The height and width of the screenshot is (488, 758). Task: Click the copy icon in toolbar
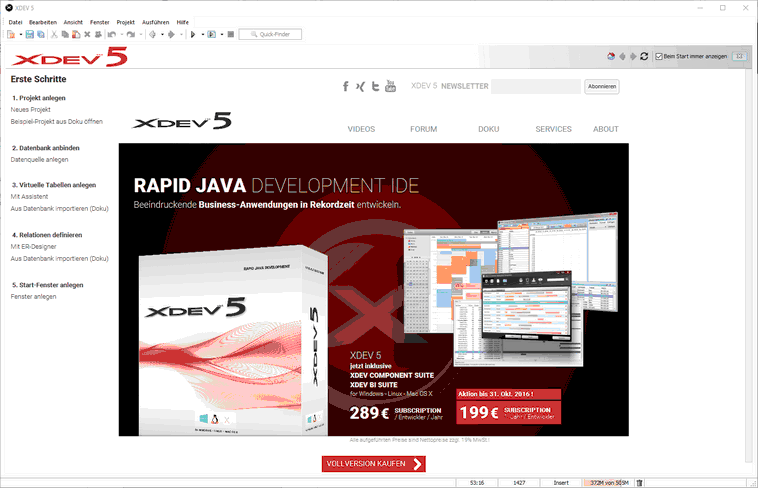(x=65, y=34)
